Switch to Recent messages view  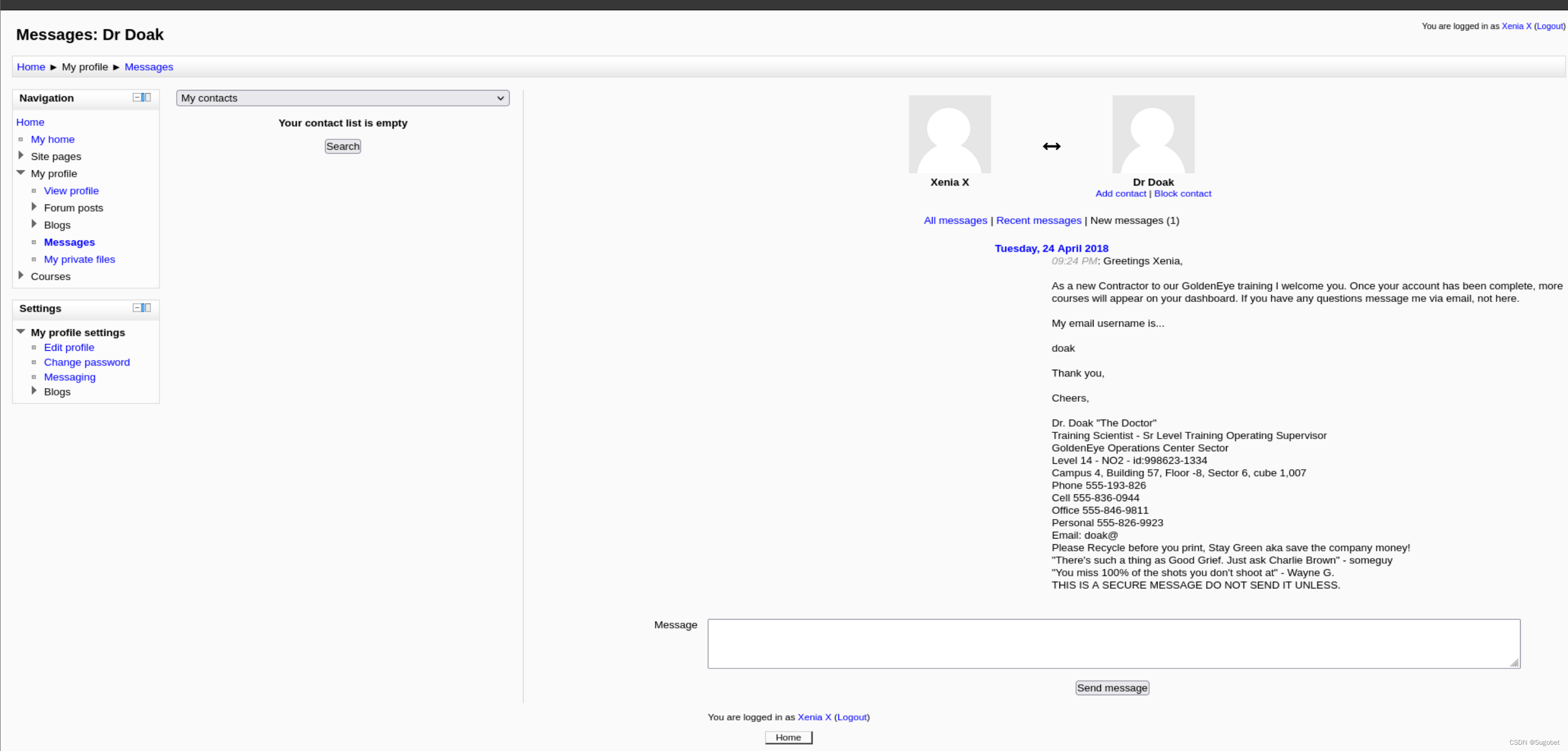coord(1038,220)
